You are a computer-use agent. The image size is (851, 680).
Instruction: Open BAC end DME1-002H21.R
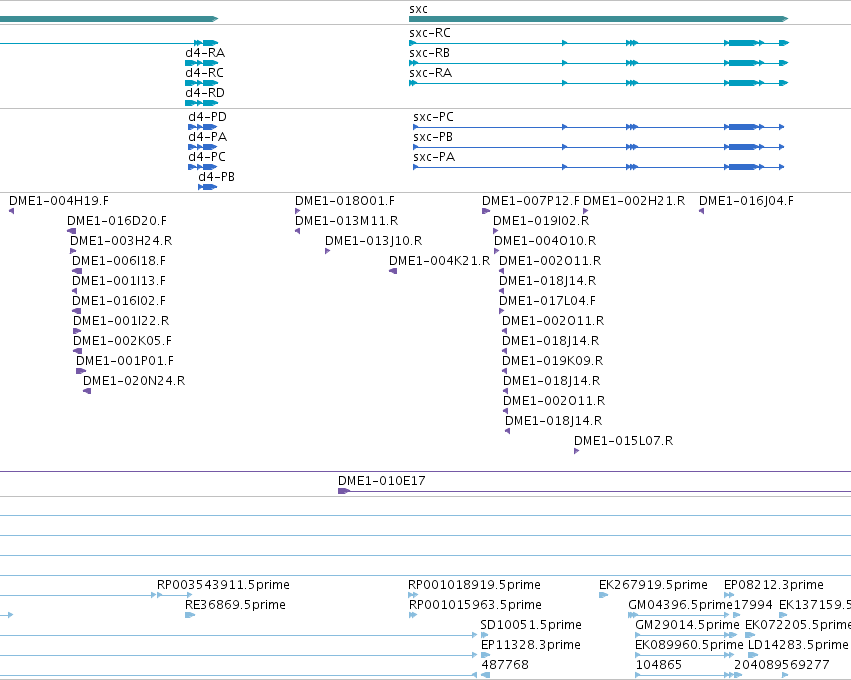click(x=634, y=201)
